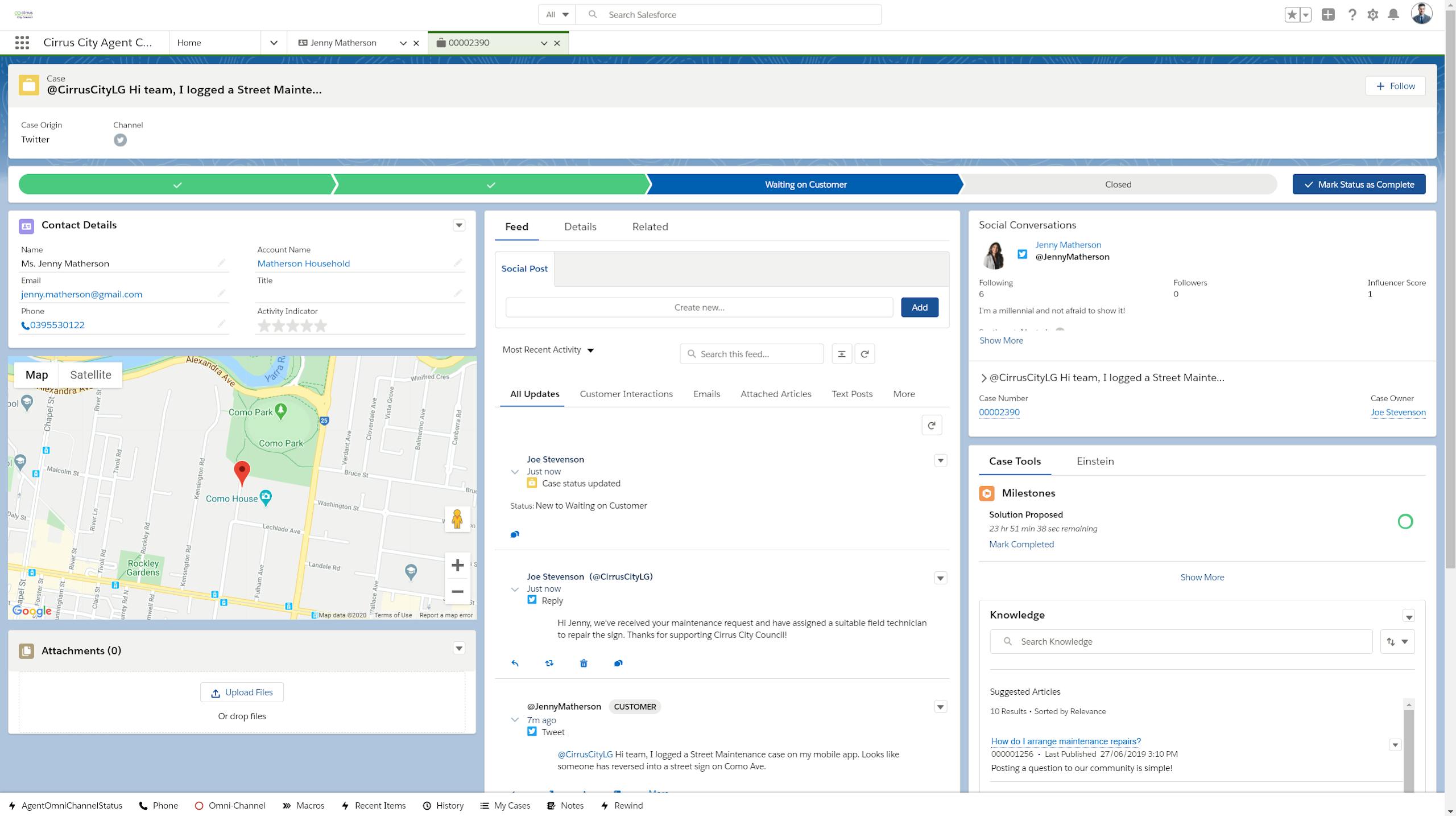Click map zoom in plus button
Viewport: 1456px width, 816px height.
pyautogui.click(x=457, y=565)
